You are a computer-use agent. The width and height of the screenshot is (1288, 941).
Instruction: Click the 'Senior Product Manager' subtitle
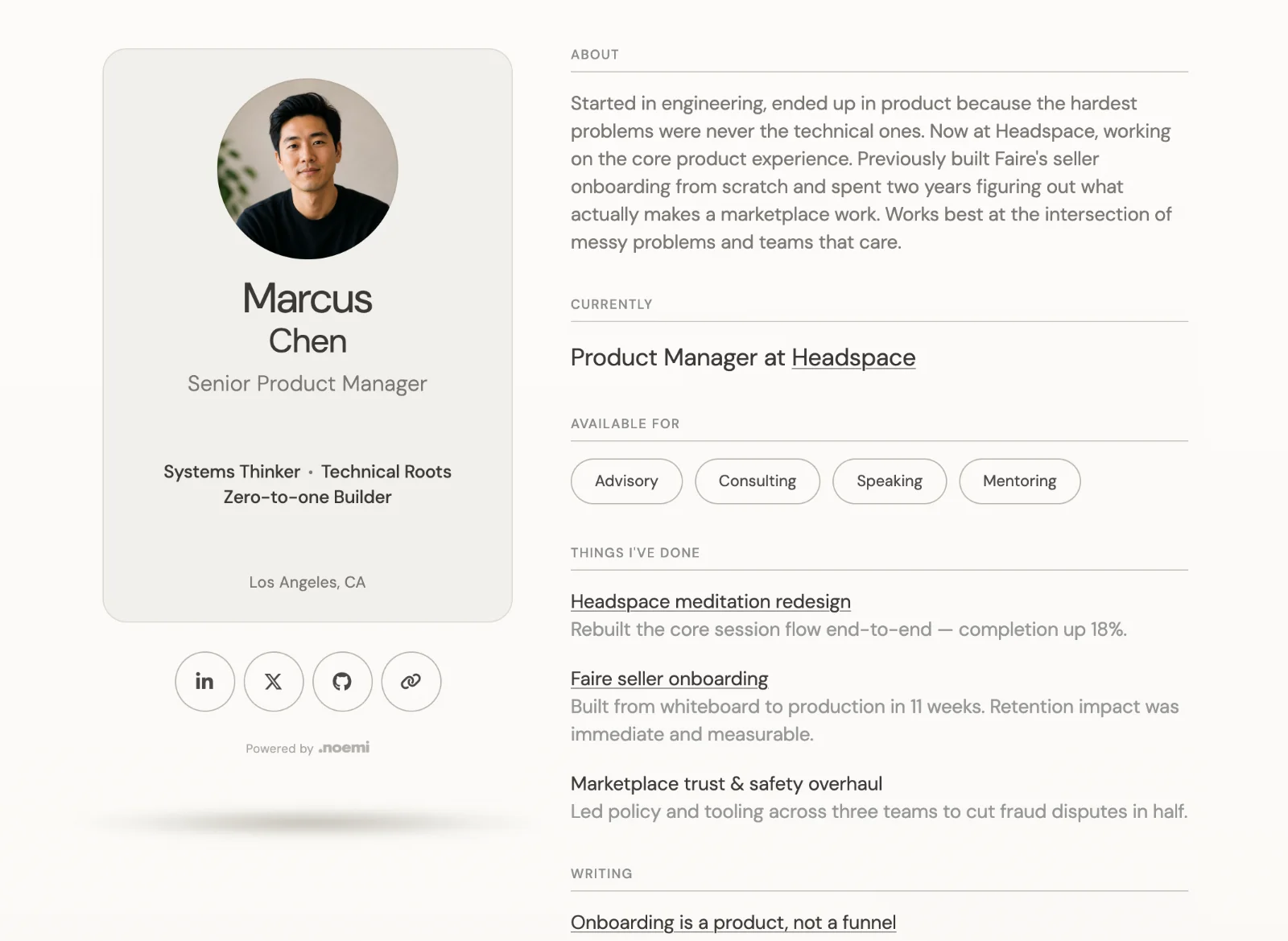point(308,384)
